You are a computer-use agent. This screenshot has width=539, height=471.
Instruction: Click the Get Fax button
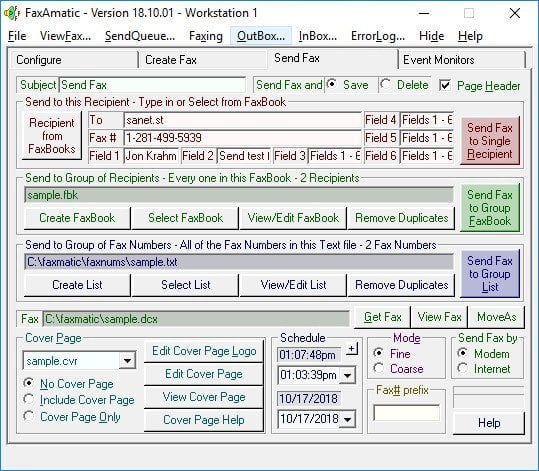pyautogui.click(x=383, y=317)
